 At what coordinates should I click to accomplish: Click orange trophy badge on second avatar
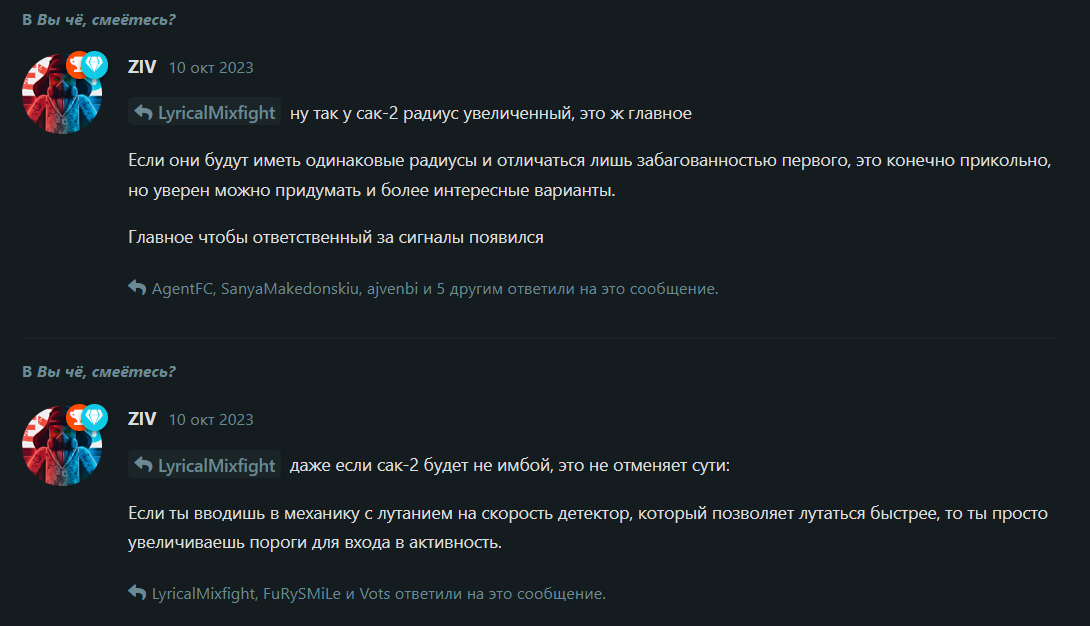pyautogui.click(x=76, y=417)
